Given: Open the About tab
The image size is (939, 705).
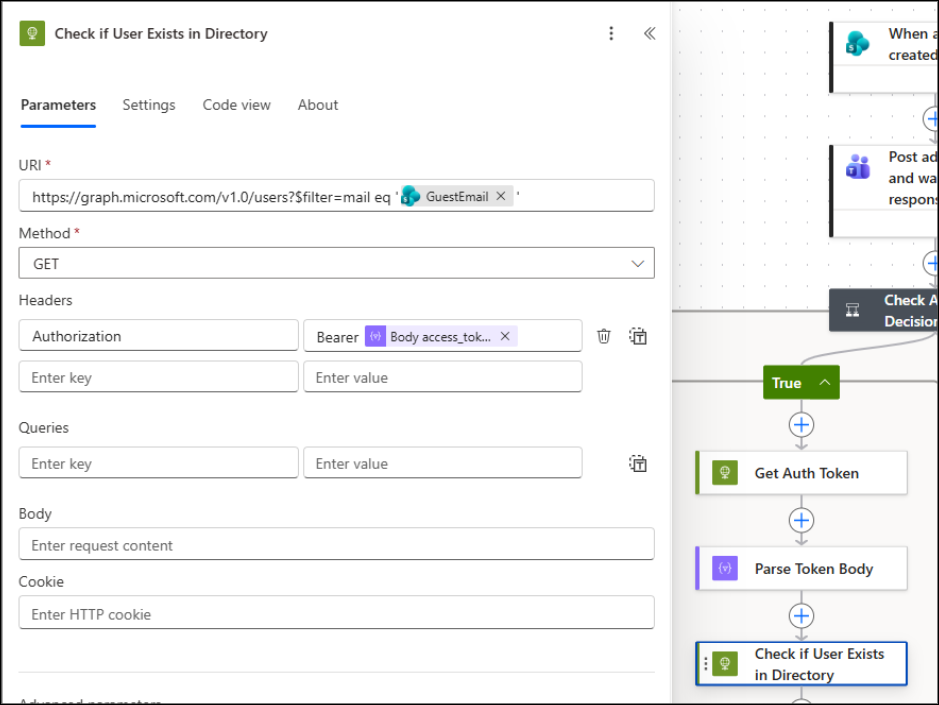Looking at the screenshot, I should tap(318, 105).
